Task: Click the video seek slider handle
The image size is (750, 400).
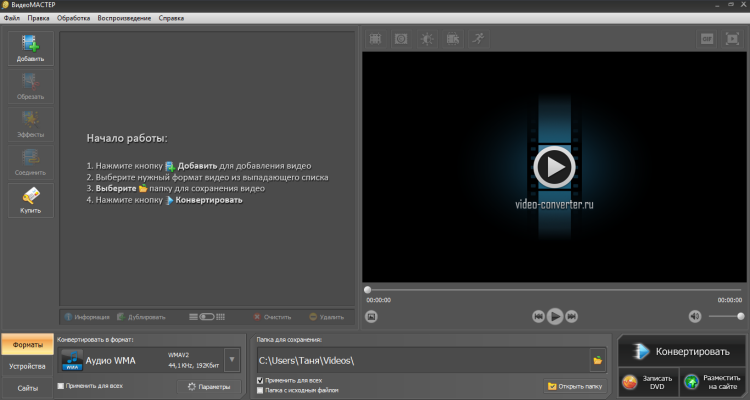Action: (367, 290)
